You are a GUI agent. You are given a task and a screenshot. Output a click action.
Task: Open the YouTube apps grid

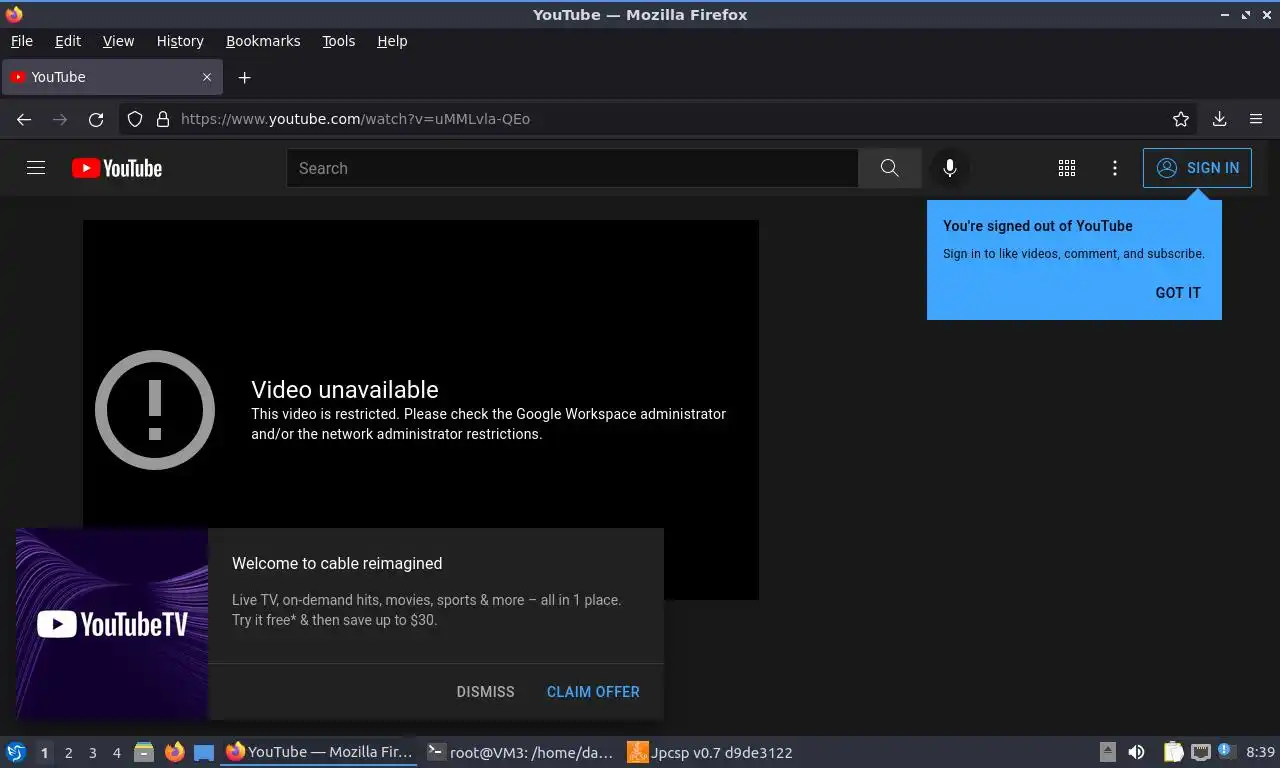1067,168
